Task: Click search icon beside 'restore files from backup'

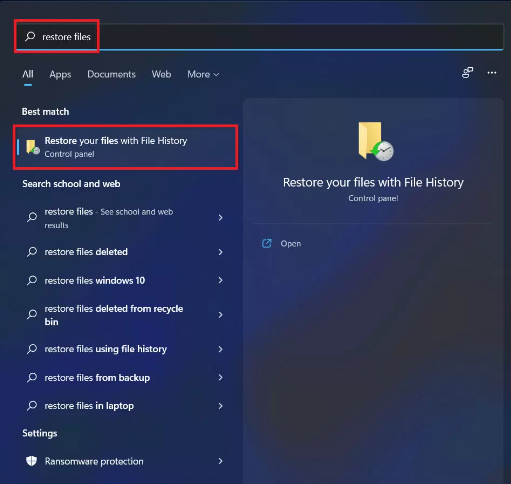Action: [x=32, y=377]
